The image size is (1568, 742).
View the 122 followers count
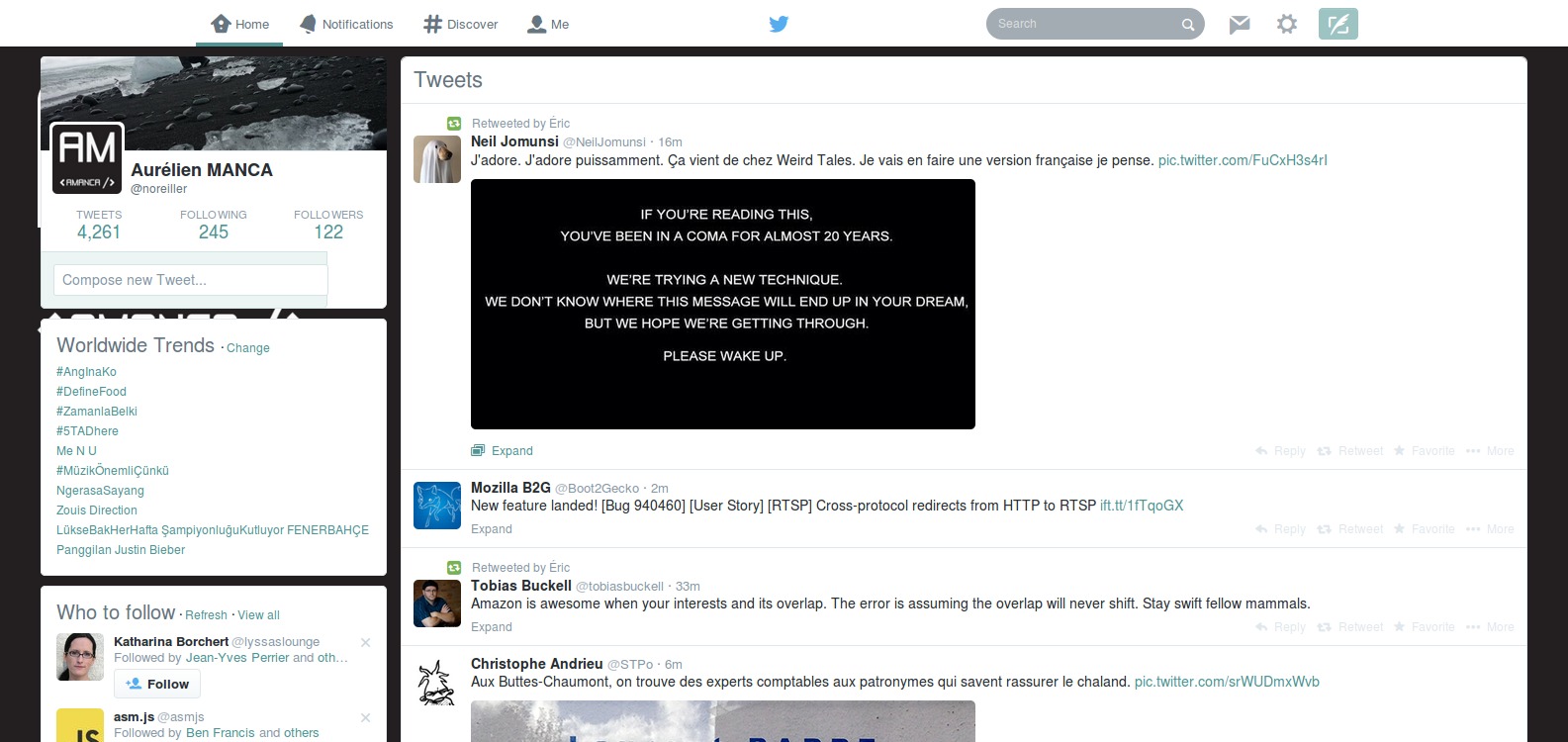click(328, 226)
